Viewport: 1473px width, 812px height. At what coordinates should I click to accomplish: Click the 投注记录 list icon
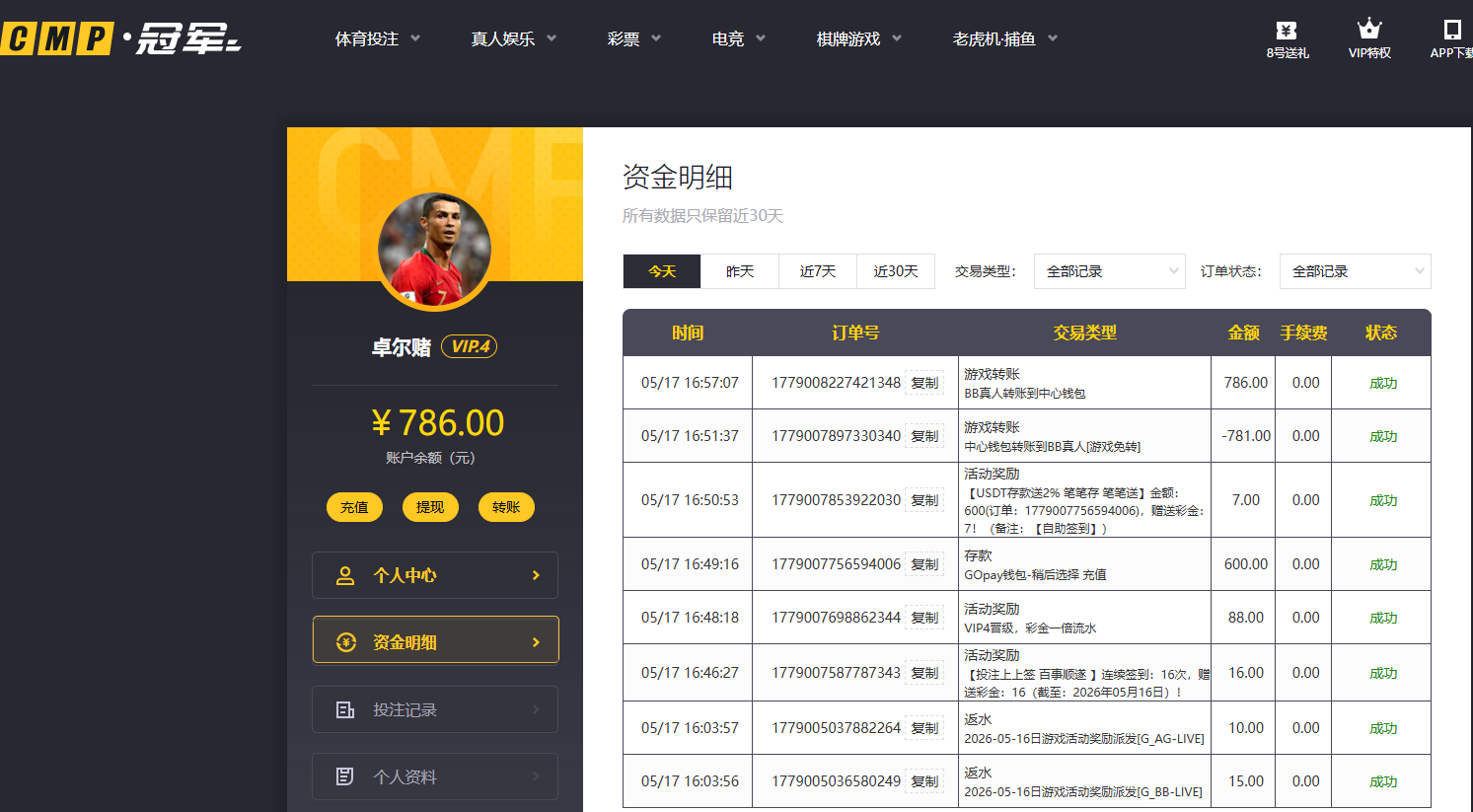point(345,709)
